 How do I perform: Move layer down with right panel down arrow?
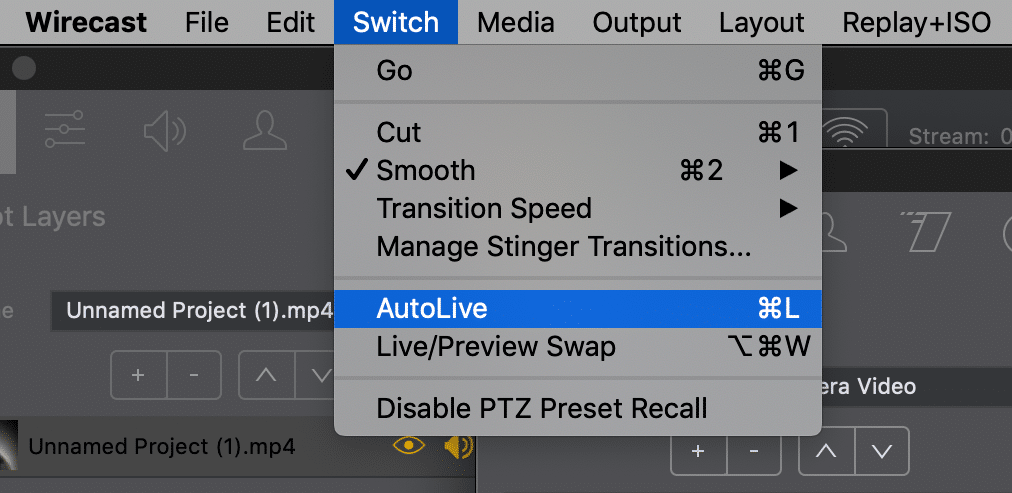[882, 451]
